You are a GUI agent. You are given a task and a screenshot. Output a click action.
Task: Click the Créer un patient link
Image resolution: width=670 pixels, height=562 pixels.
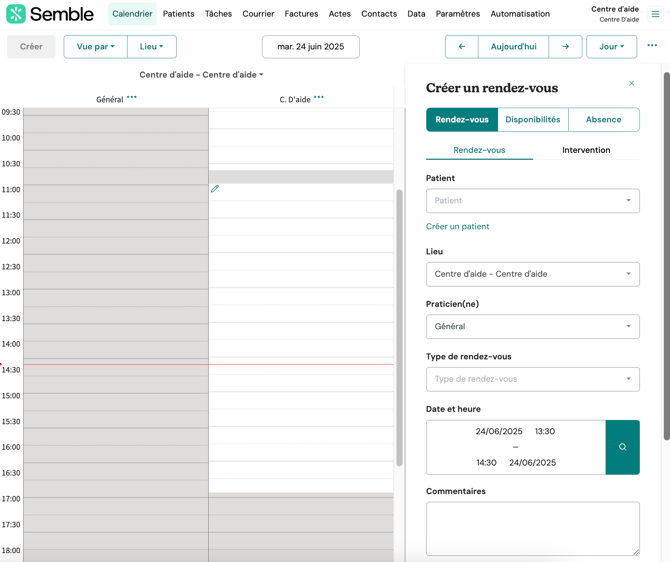click(457, 227)
